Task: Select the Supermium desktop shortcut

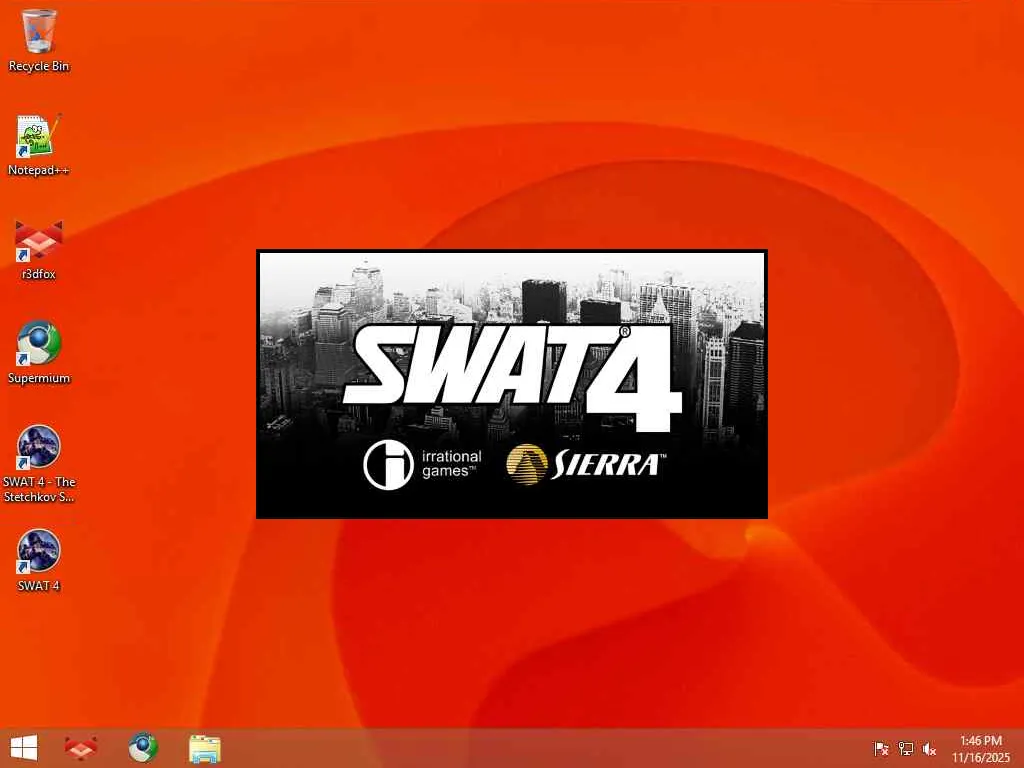Action: (39, 353)
